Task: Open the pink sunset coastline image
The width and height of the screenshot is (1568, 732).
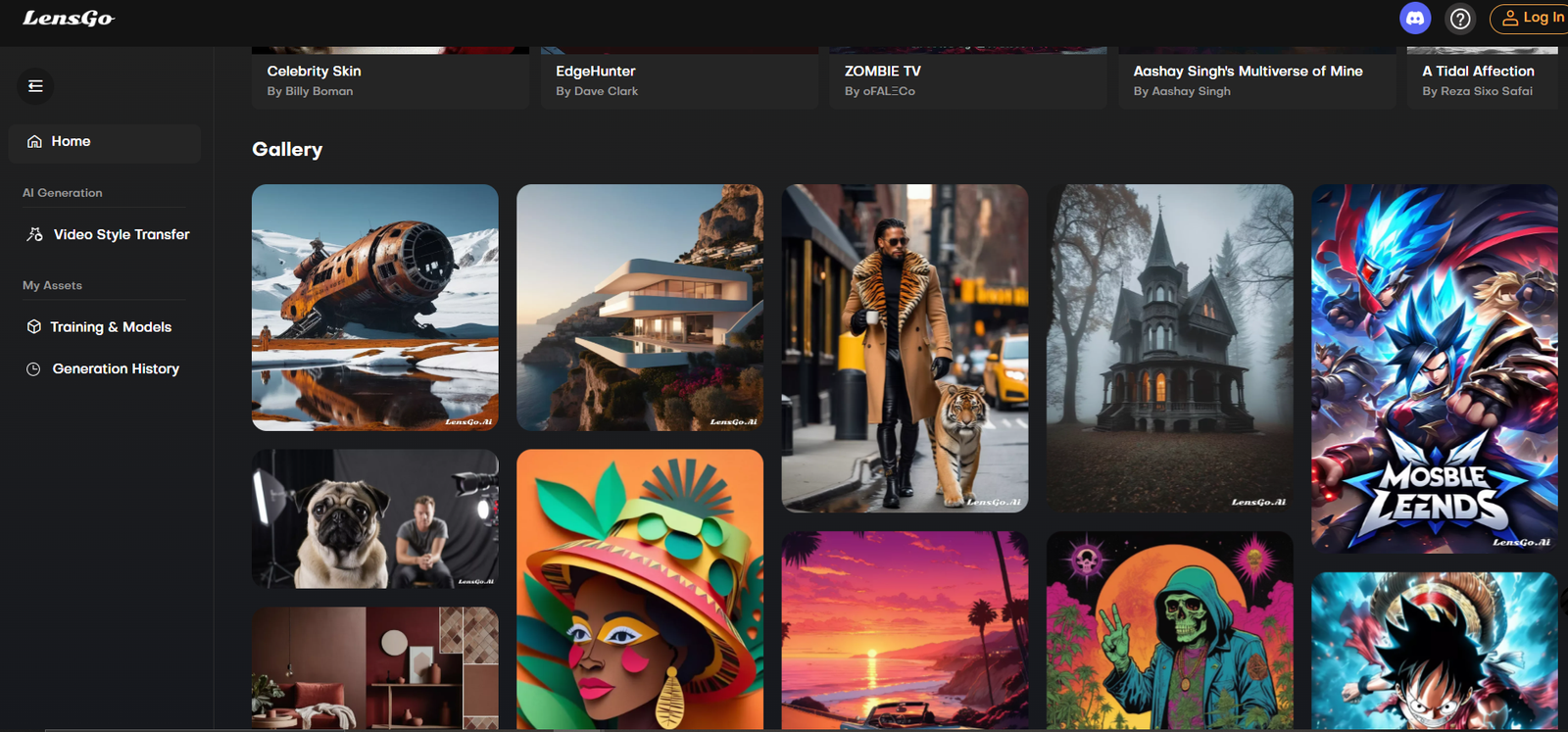Action: point(905,631)
